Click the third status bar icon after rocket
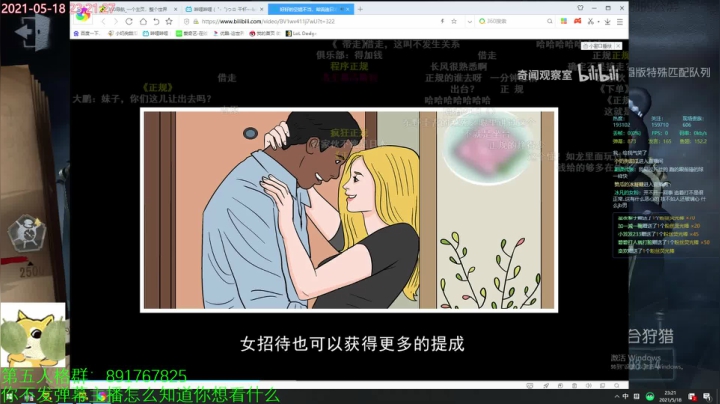The height and width of the screenshot is (404, 720). point(560,386)
